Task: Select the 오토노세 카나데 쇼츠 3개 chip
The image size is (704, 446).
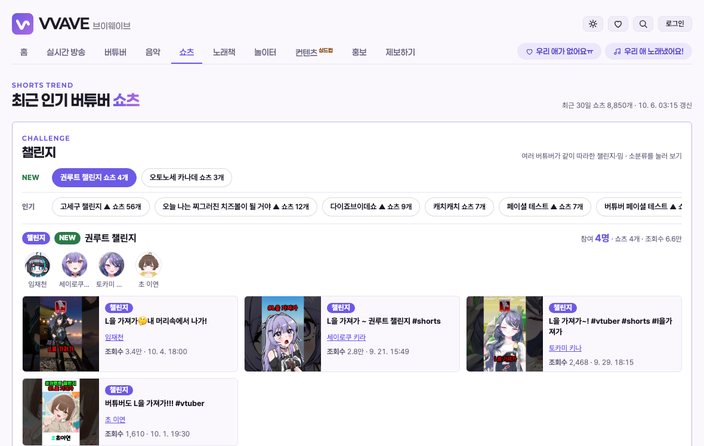Action: click(x=186, y=177)
